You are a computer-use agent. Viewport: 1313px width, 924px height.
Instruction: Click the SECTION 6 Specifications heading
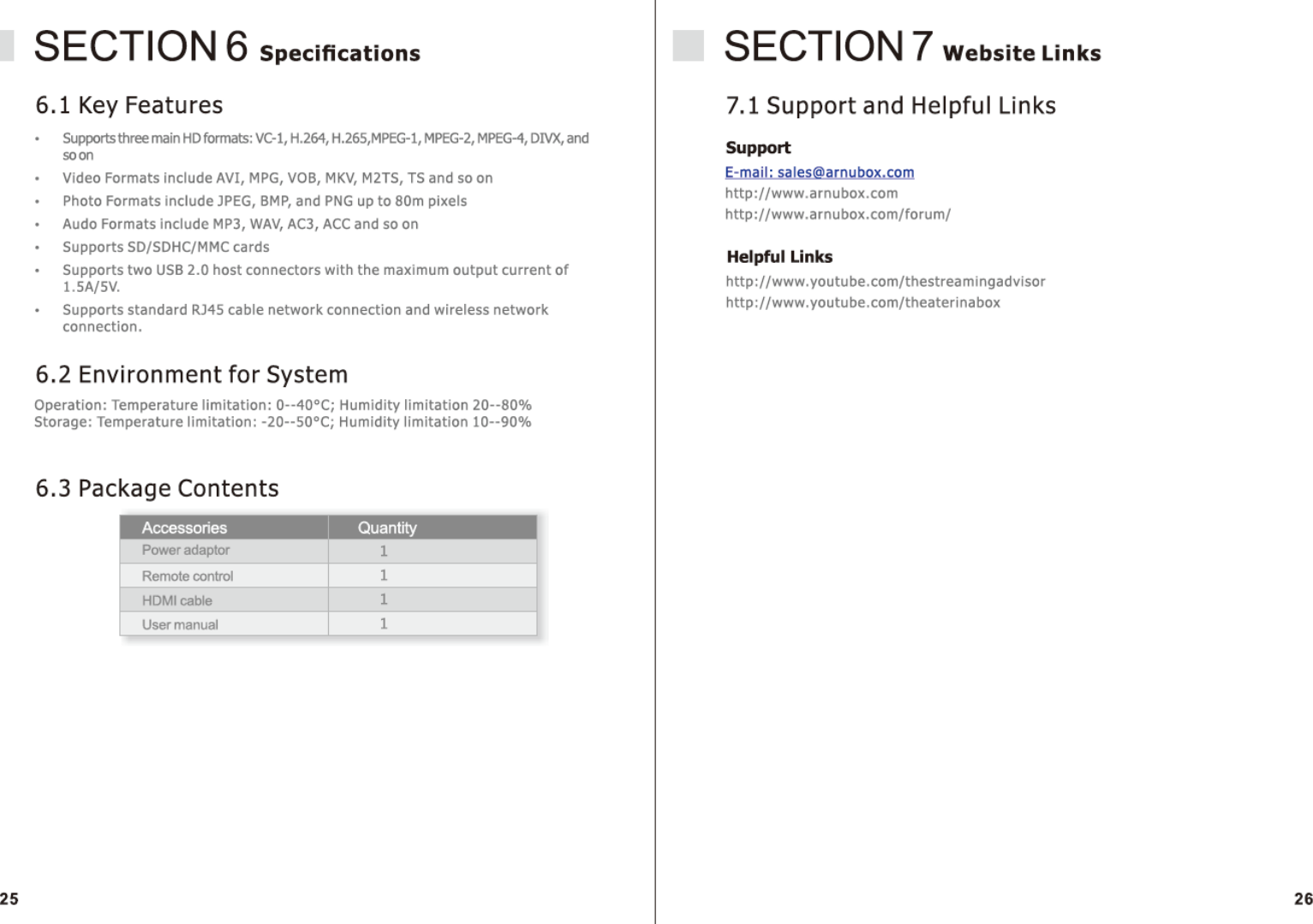tap(227, 47)
